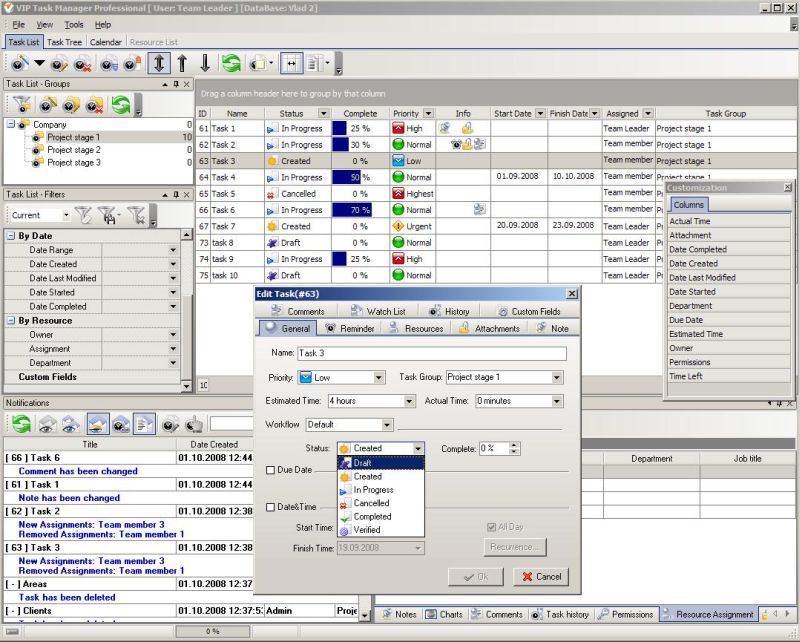Image resolution: width=800 pixels, height=642 pixels.
Task: Click the task checkmark icon in Notifications toolbar
Action: point(170,424)
